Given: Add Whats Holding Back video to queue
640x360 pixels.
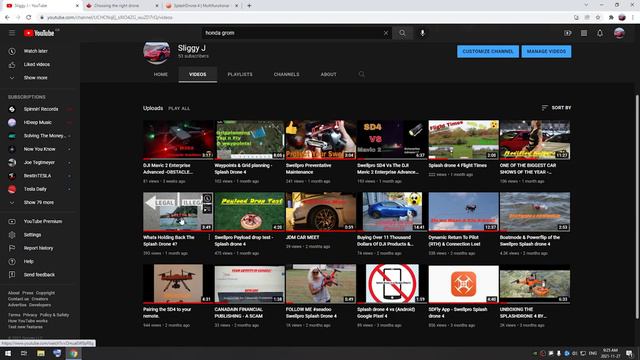Looking at the screenshot, I should [207, 209].
